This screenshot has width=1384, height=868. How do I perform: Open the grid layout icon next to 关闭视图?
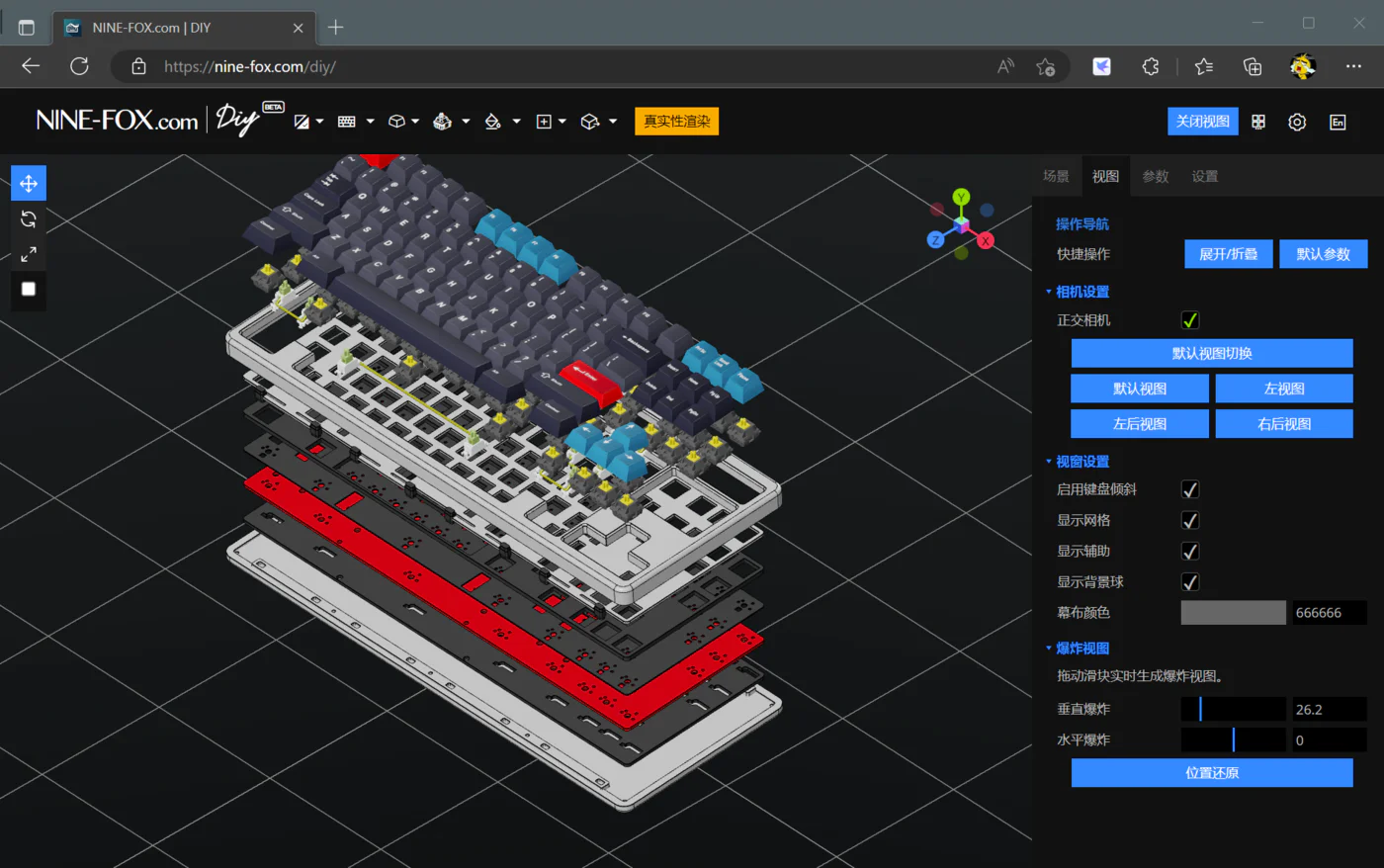point(1258,122)
